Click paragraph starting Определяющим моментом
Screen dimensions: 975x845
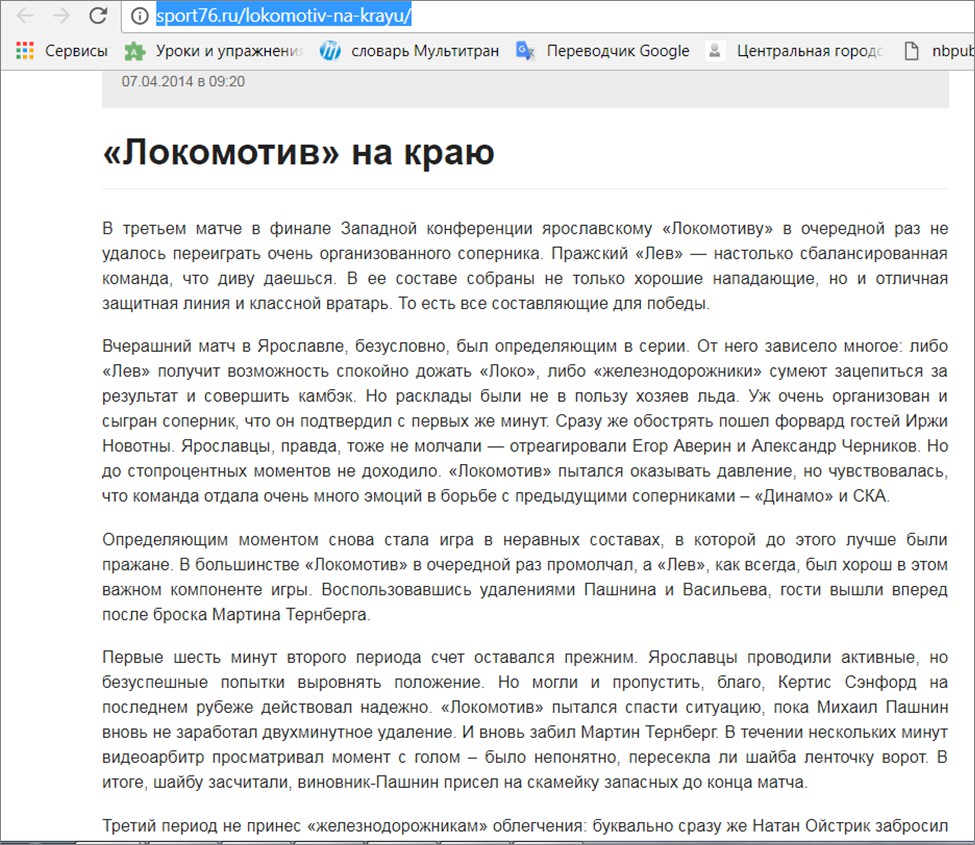[x=525, y=577]
